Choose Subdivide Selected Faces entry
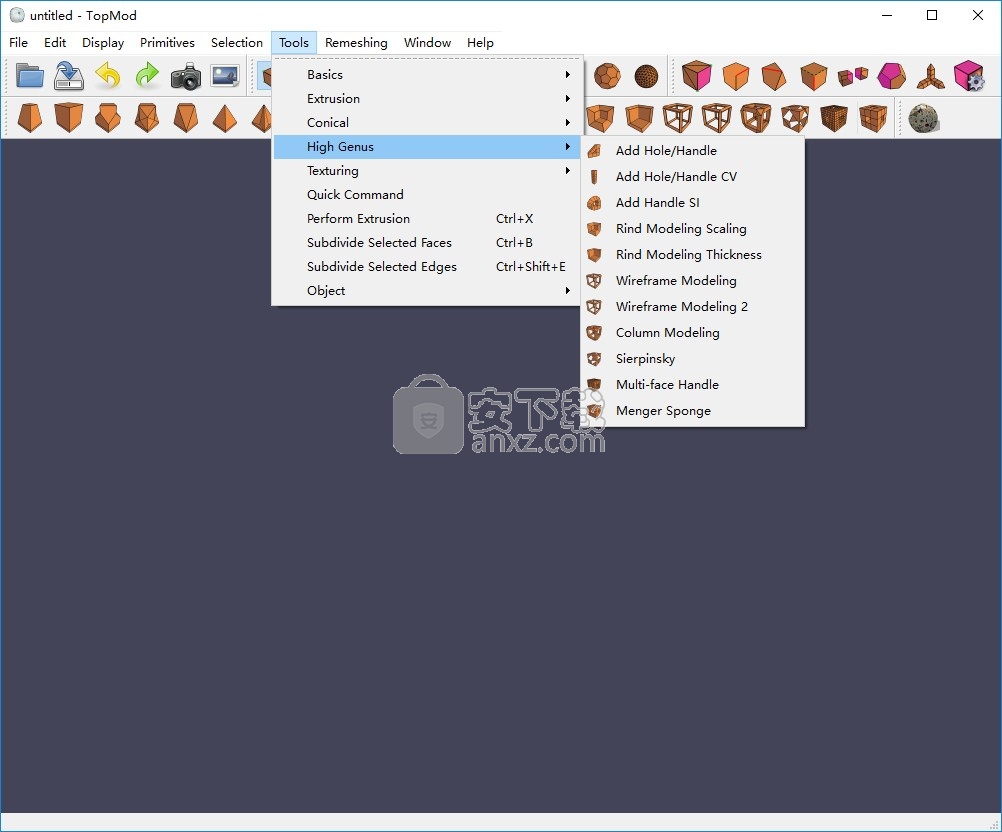1002x832 pixels. pyautogui.click(x=428, y=243)
